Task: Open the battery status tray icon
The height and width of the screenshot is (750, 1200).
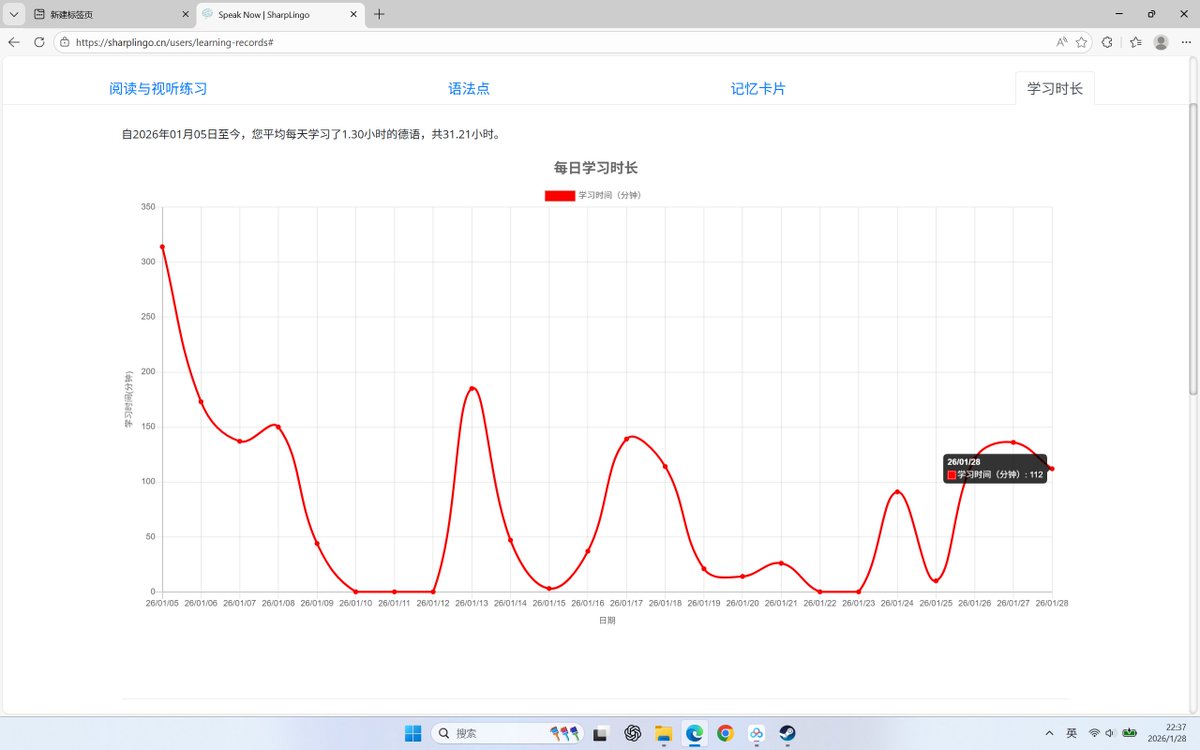Action: coord(1129,733)
